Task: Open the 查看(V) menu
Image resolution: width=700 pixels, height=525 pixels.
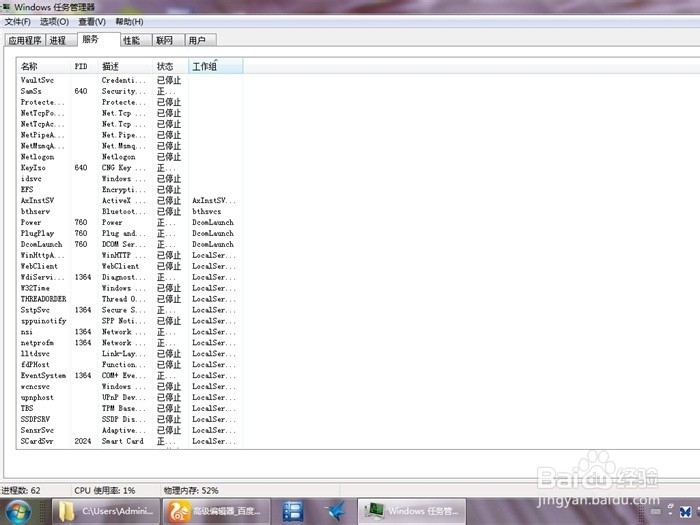Action: point(92,21)
